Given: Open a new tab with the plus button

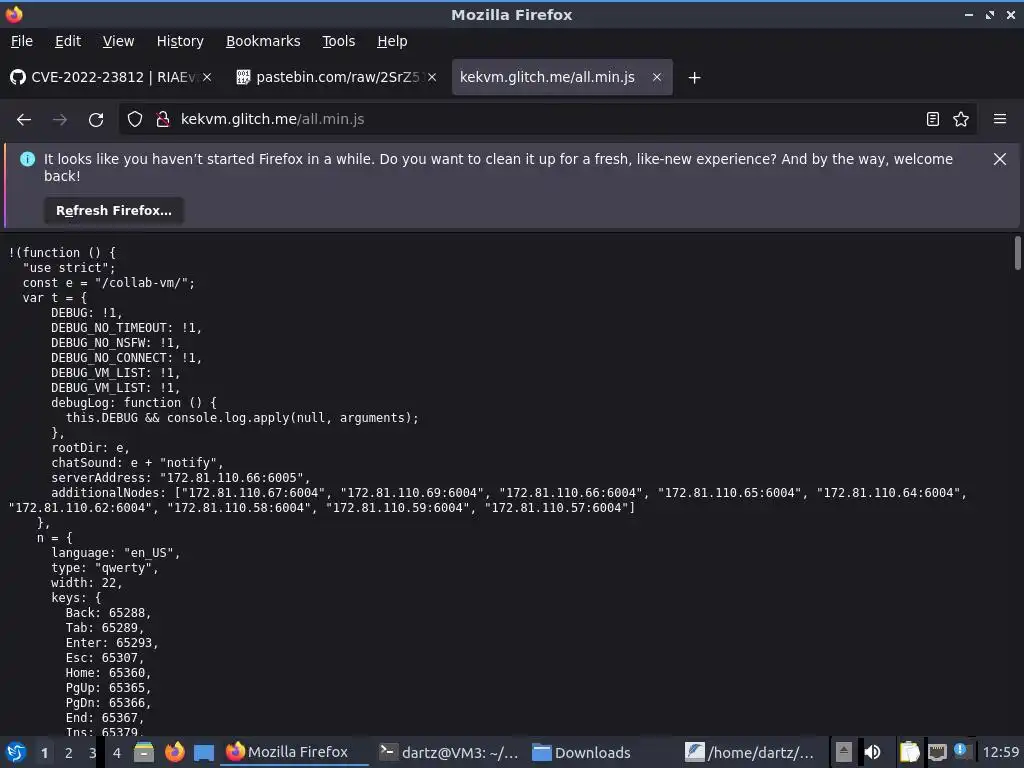Looking at the screenshot, I should (694, 78).
